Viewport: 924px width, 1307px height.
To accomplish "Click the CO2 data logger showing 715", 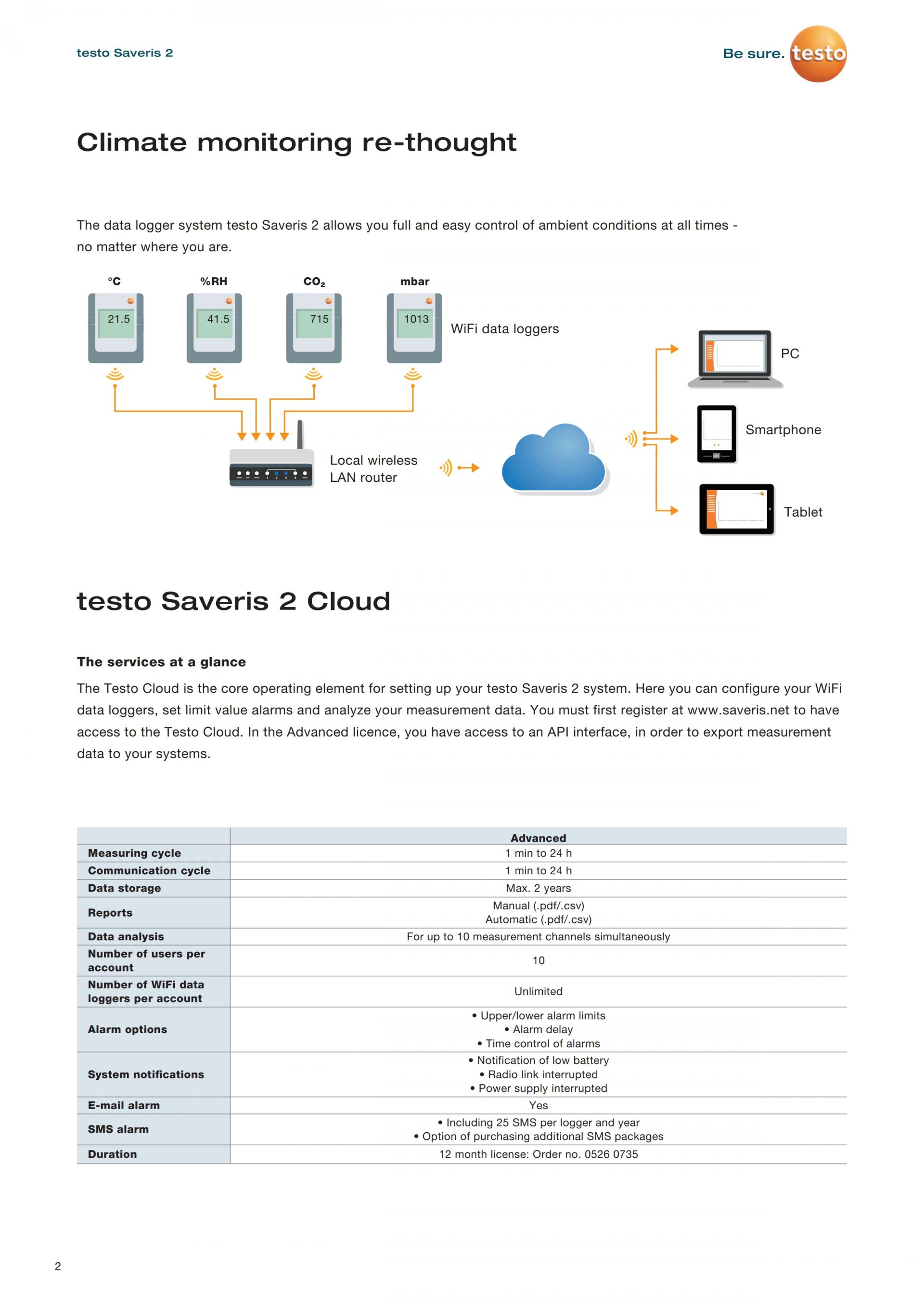I will click(313, 328).
